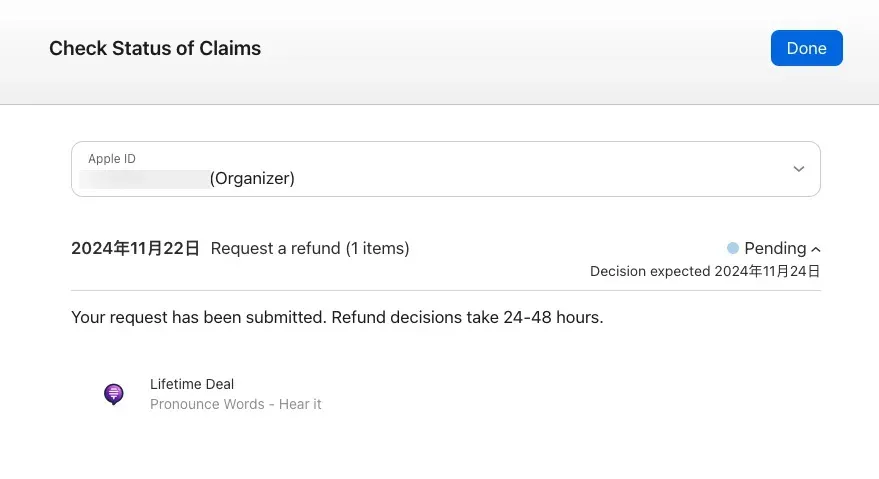Viewport: 879px width, 479px height.
Task: Click the 2024年11月24日 expected decision date
Action: tap(767, 271)
